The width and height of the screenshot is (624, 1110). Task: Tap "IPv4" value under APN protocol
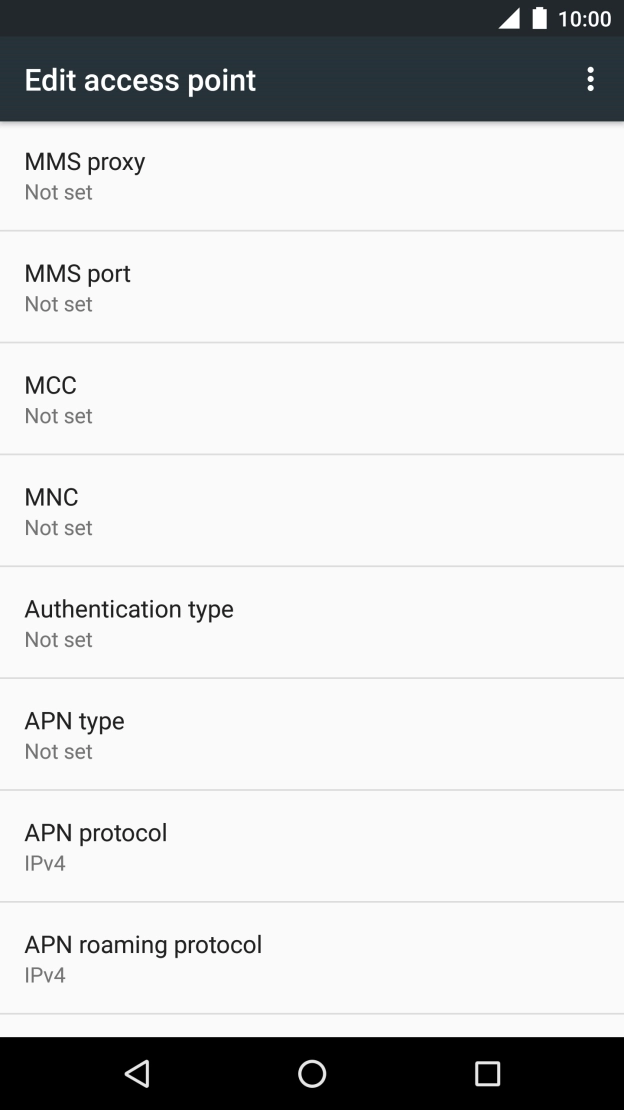pyautogui.click(x=45, y=863)
